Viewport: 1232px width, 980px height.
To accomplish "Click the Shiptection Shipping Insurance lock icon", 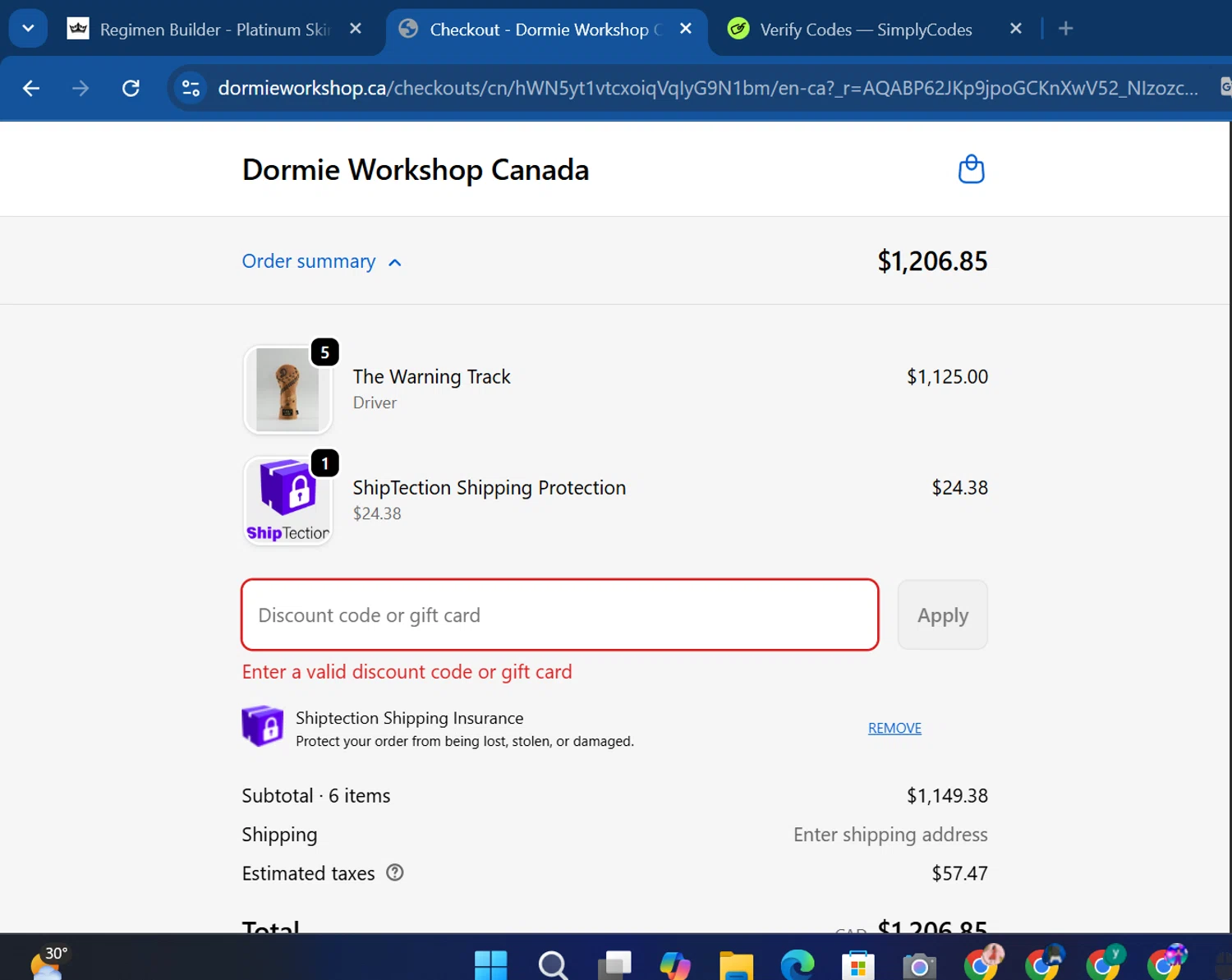I will pos(263,726).
